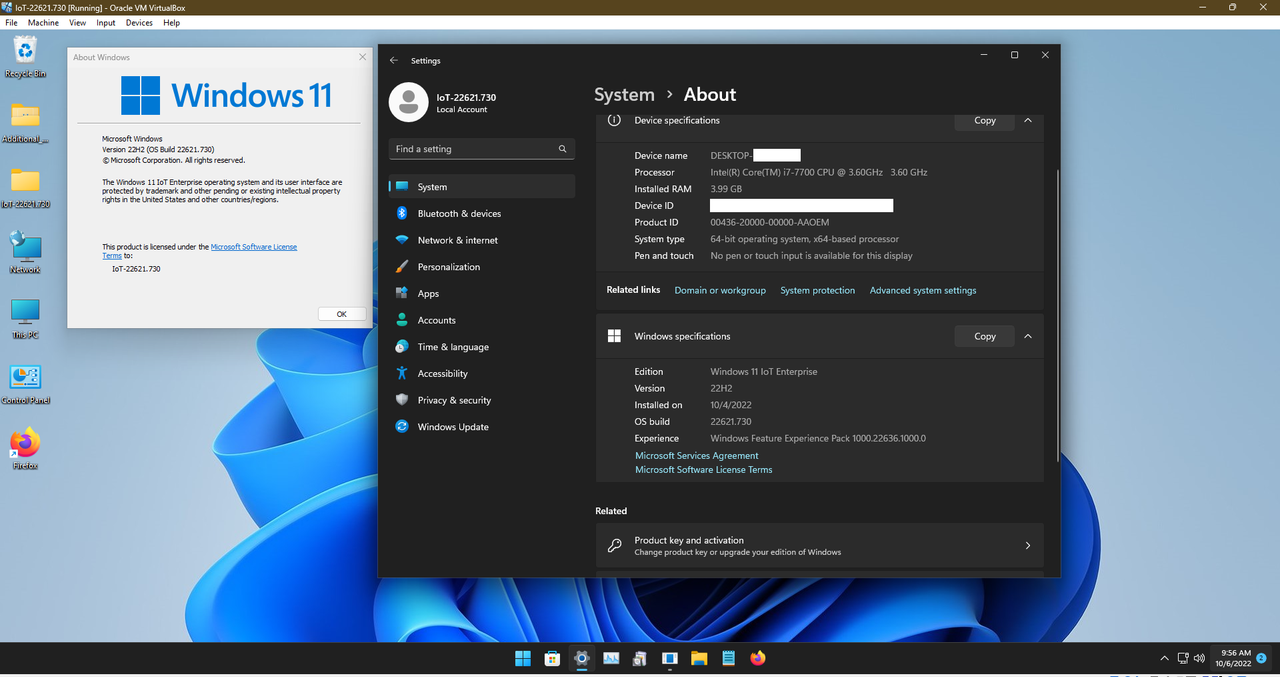The height and width of the screenshot is (677, 1280).
Task: Open the notification count badge
Action: [x=1262, y=658]
